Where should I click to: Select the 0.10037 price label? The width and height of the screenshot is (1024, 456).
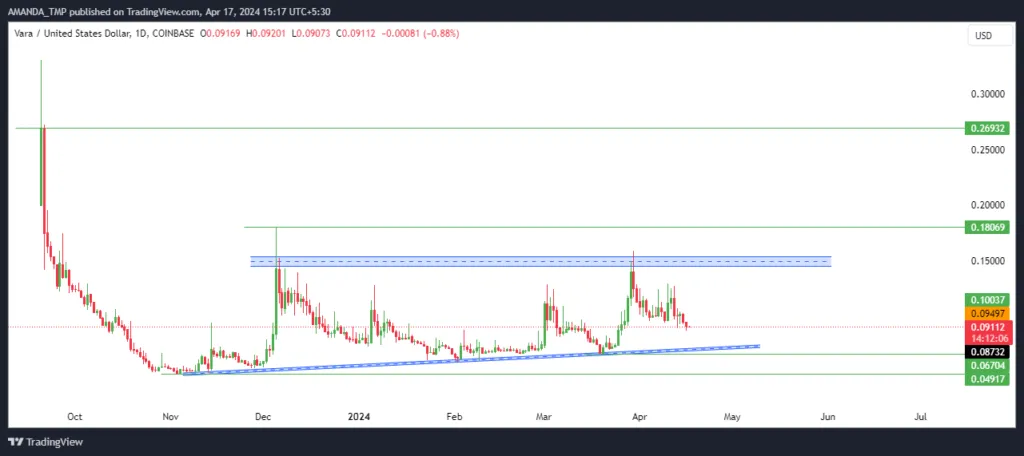[x=987, y=300]
